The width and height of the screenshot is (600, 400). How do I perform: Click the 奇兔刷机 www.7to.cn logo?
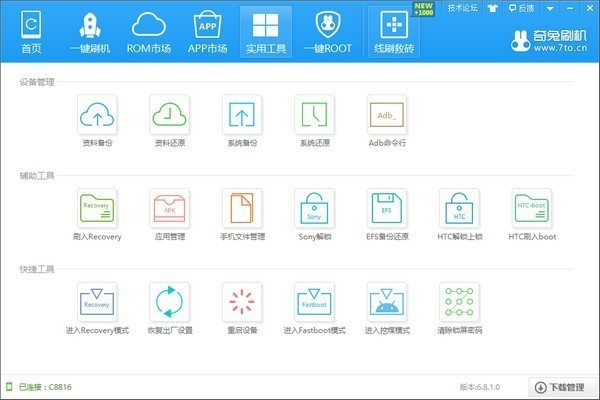(549, 41)
